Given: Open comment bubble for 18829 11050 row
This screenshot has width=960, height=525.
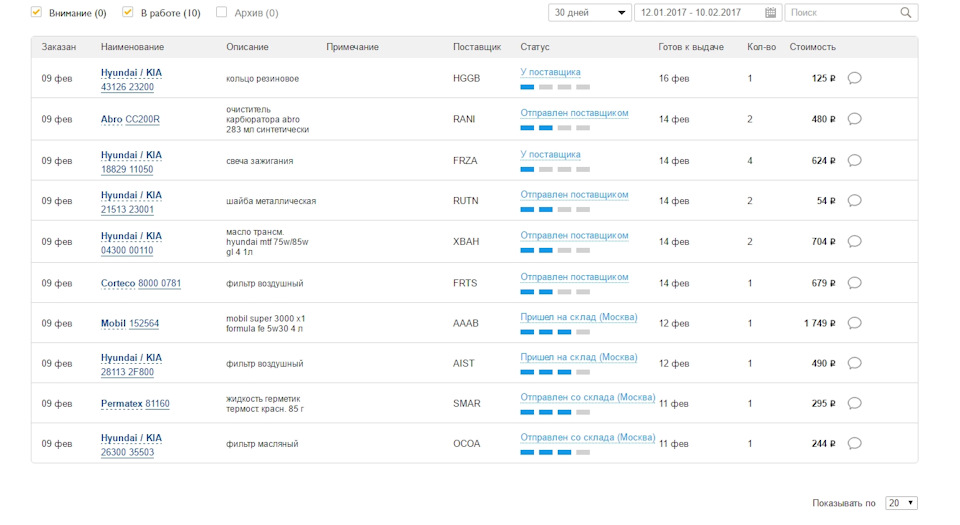Looking at the screenshot, I should 855,160.
